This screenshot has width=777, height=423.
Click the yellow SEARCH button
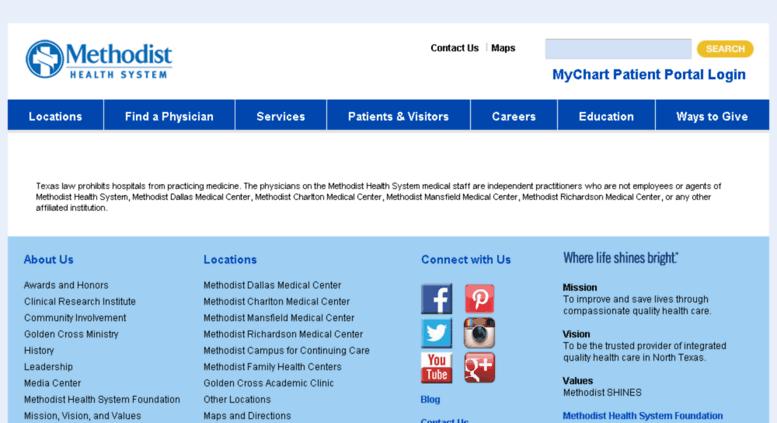(725, 49)
